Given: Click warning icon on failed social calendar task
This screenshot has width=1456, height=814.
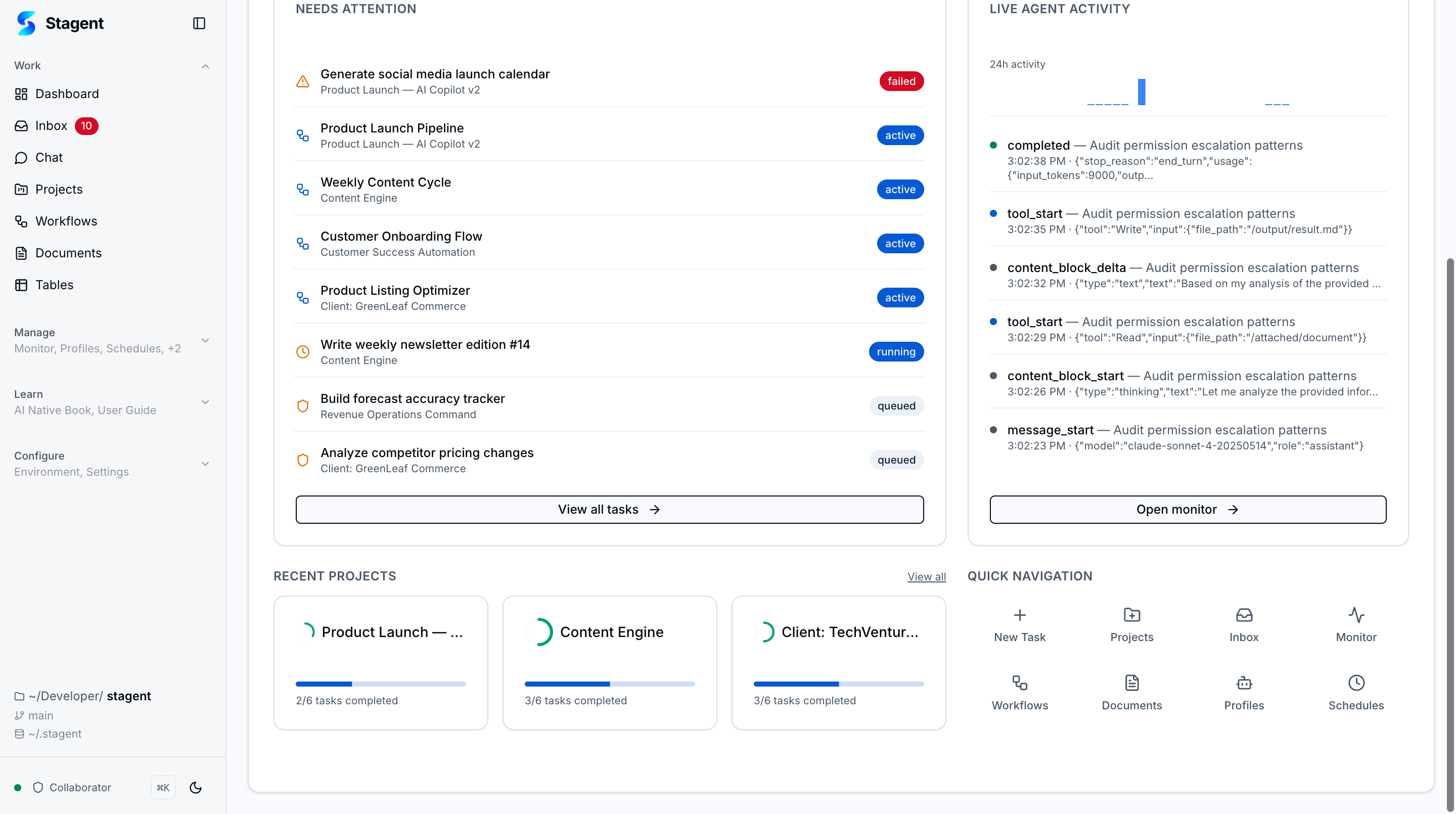Looking at the screenshot, I should [x=303, y=81].
